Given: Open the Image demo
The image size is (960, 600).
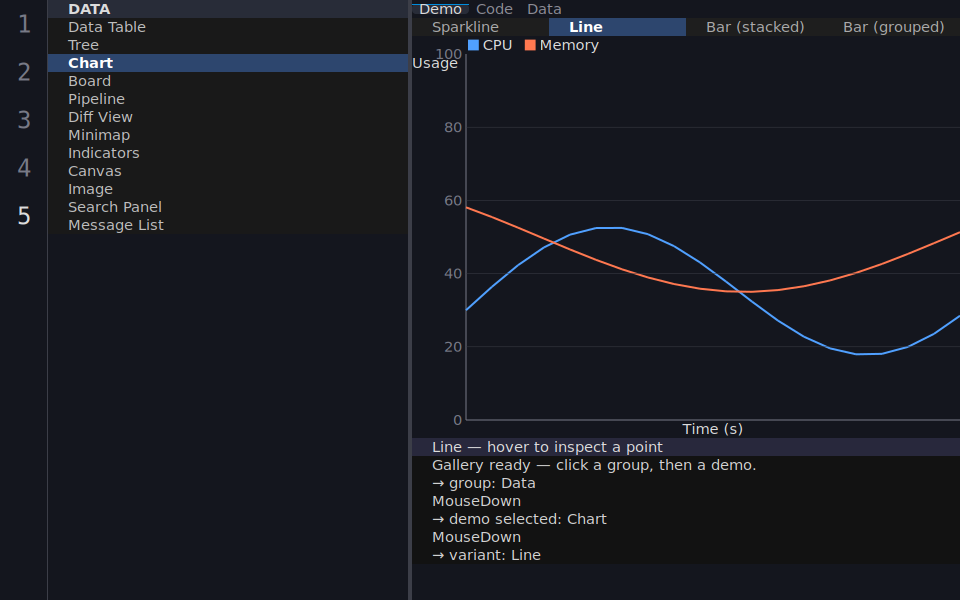Looking at the screenshot, I should click(x=228, y=189).
